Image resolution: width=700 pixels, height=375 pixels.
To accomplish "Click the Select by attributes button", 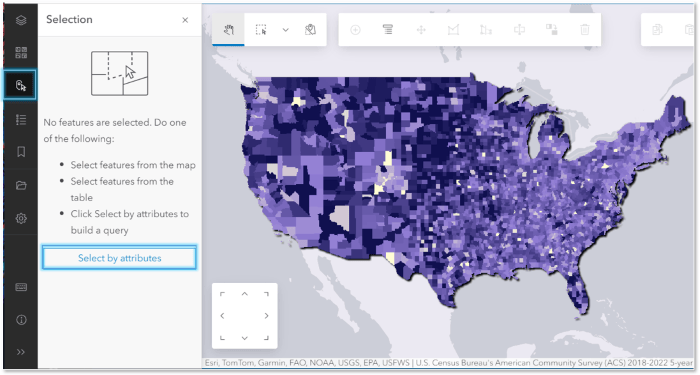I will [x=119, y=258].
